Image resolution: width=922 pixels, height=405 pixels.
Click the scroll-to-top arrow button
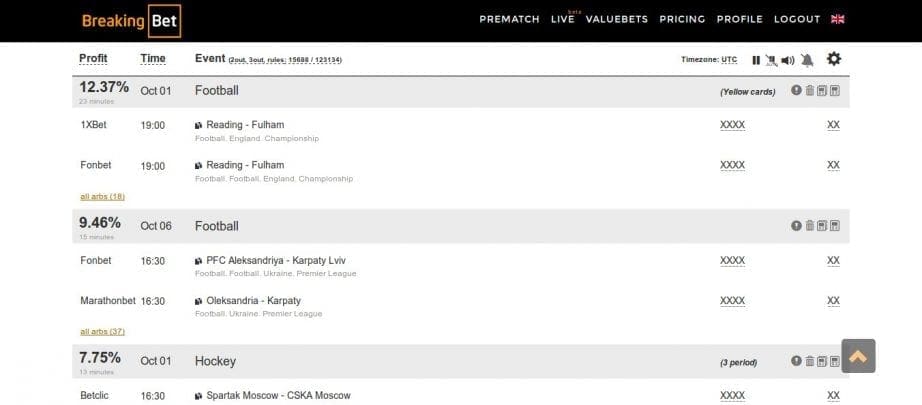[858, 356]
